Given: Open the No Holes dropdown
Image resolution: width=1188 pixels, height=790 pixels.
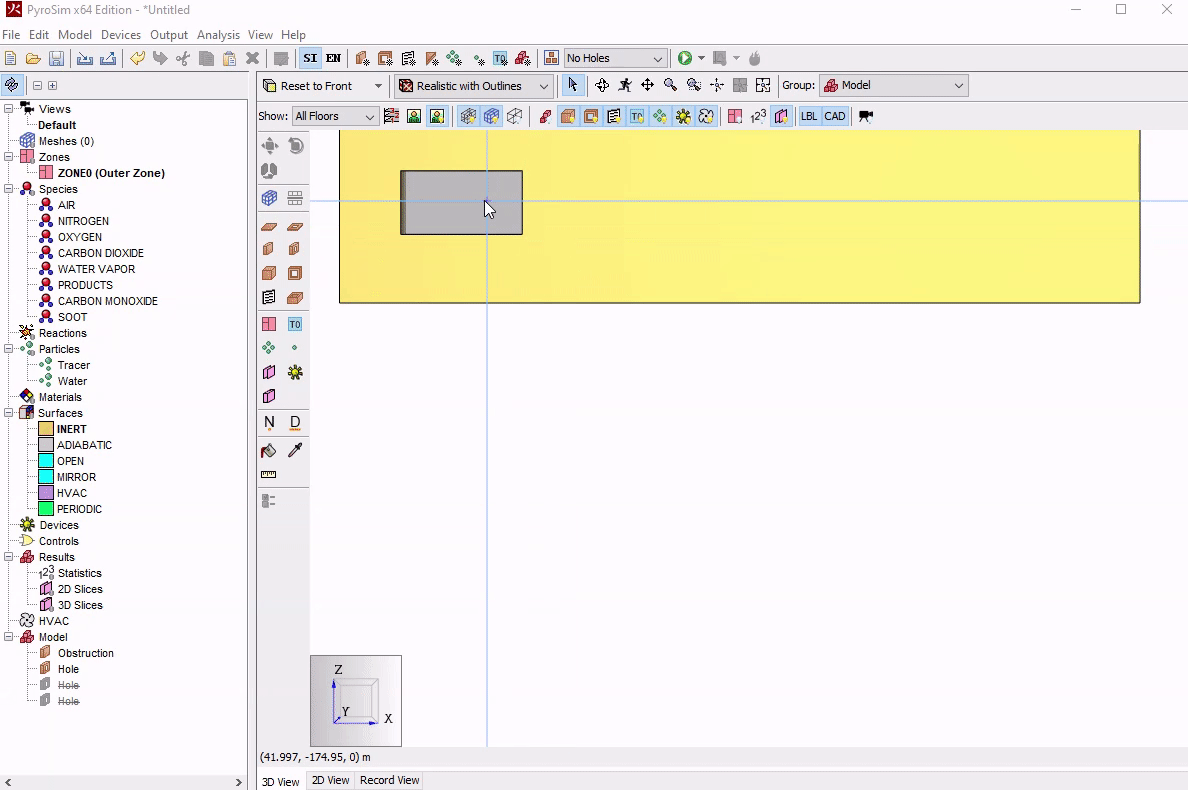Looking at the screenshot, I should tap(615, 59).
